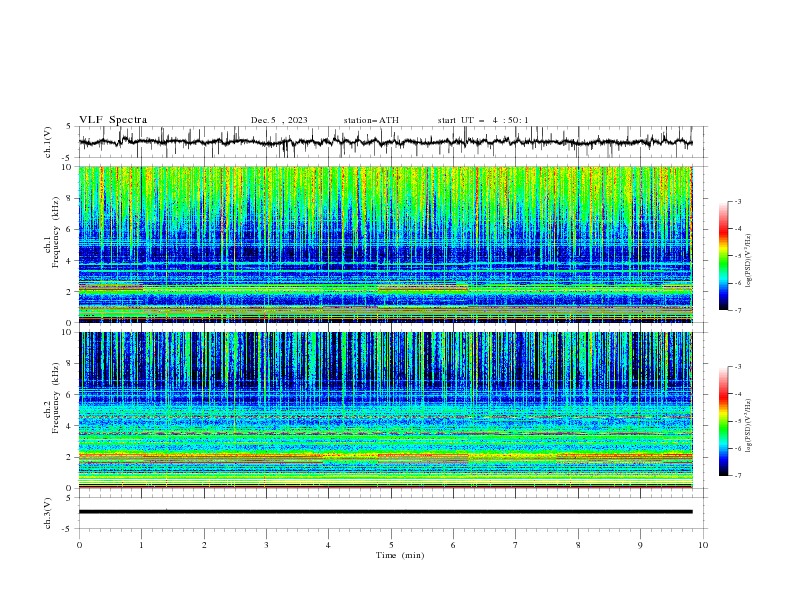Click the "-5" tick on ch.3(V) axis
The height and width of the screenshot is (612, 792).
tap(68, 529)
